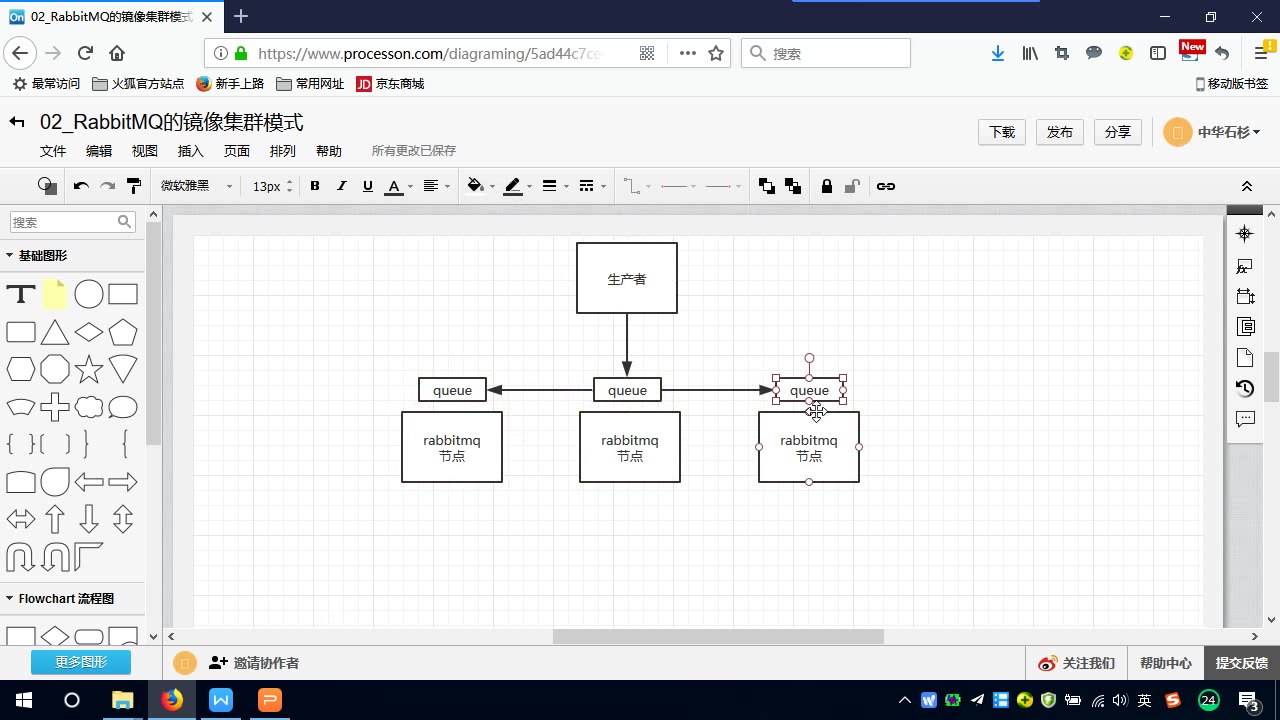1280x720 pixels.
Task: Click 提交反馈 button
Action: point(1242,663)
